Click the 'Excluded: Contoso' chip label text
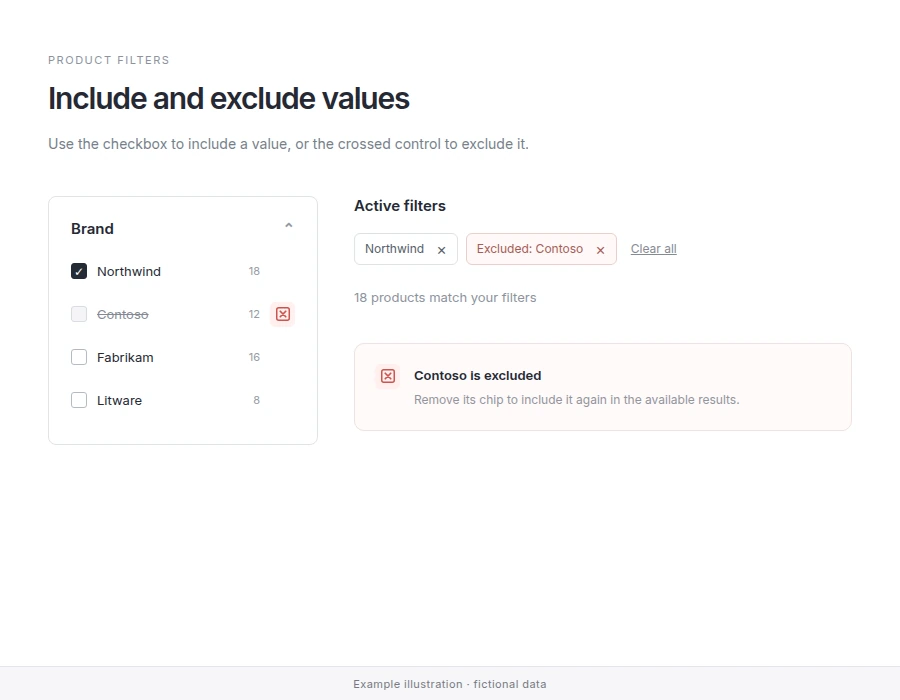Screen dimensions: 900x700 coord(530,249)
